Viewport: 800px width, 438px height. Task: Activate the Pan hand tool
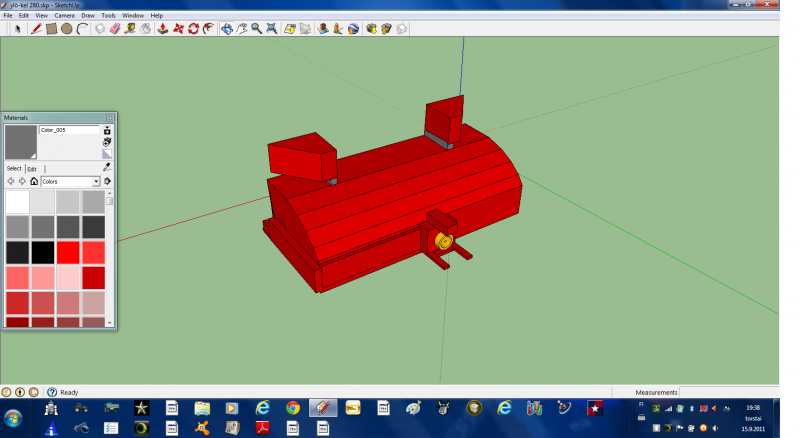(241, 29)
